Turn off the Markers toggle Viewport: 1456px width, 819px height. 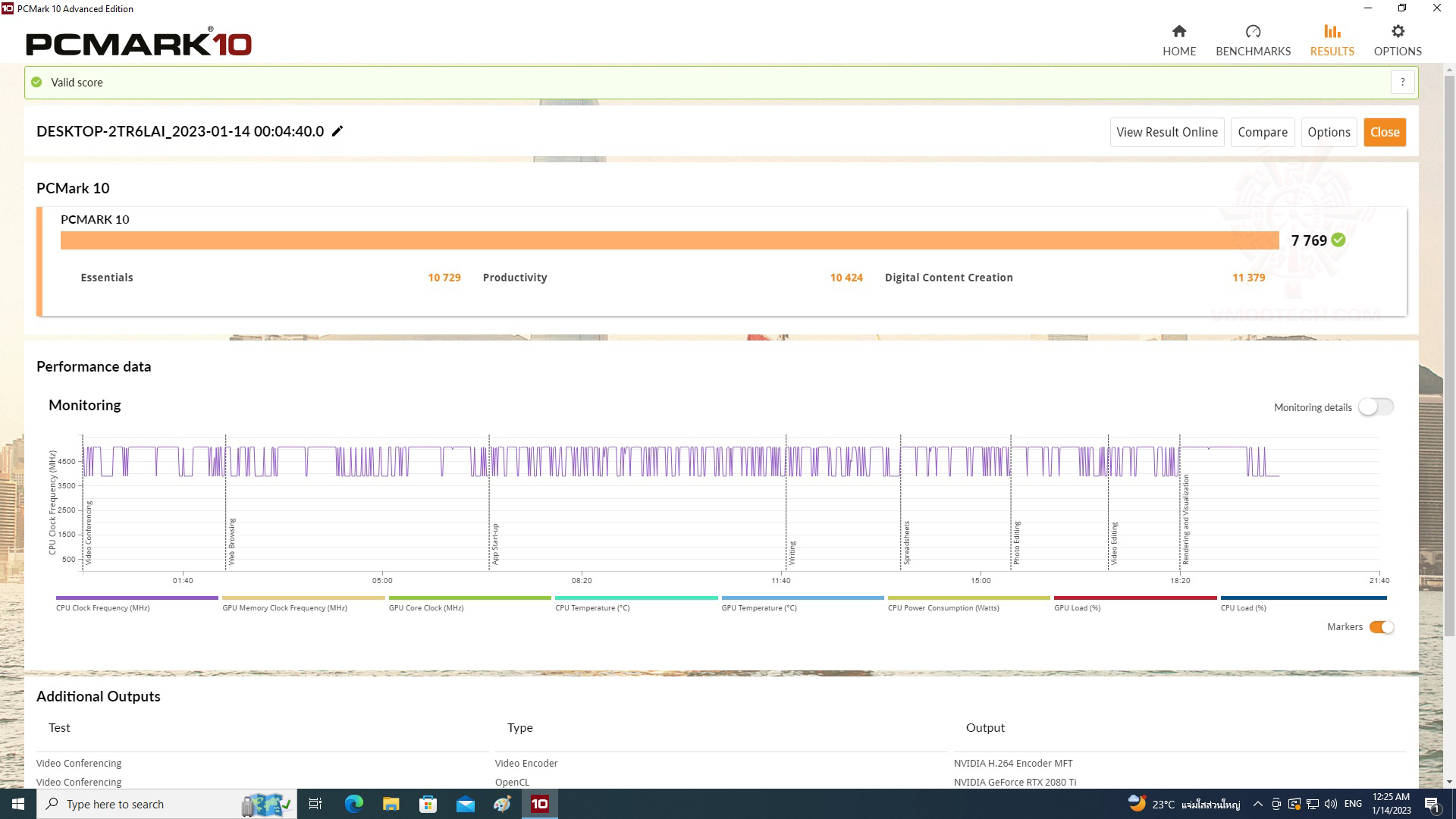point(1381,627)
